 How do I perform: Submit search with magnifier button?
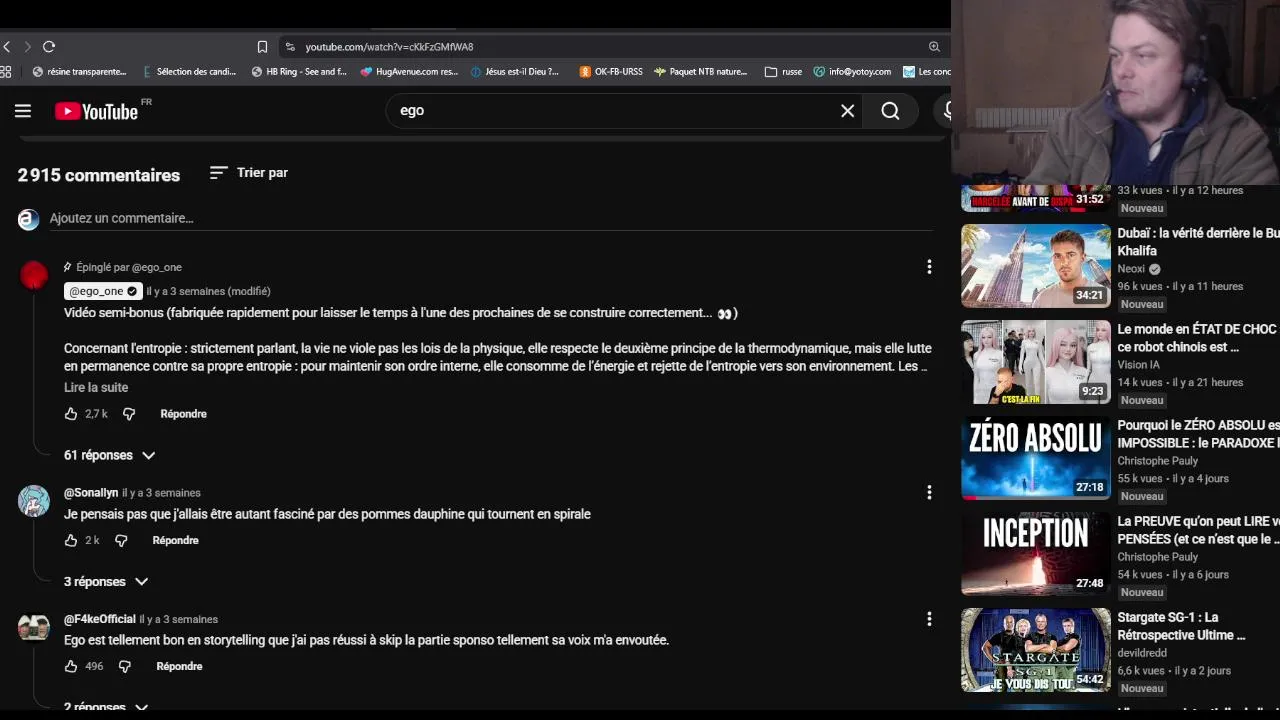[x=890, y=111]
